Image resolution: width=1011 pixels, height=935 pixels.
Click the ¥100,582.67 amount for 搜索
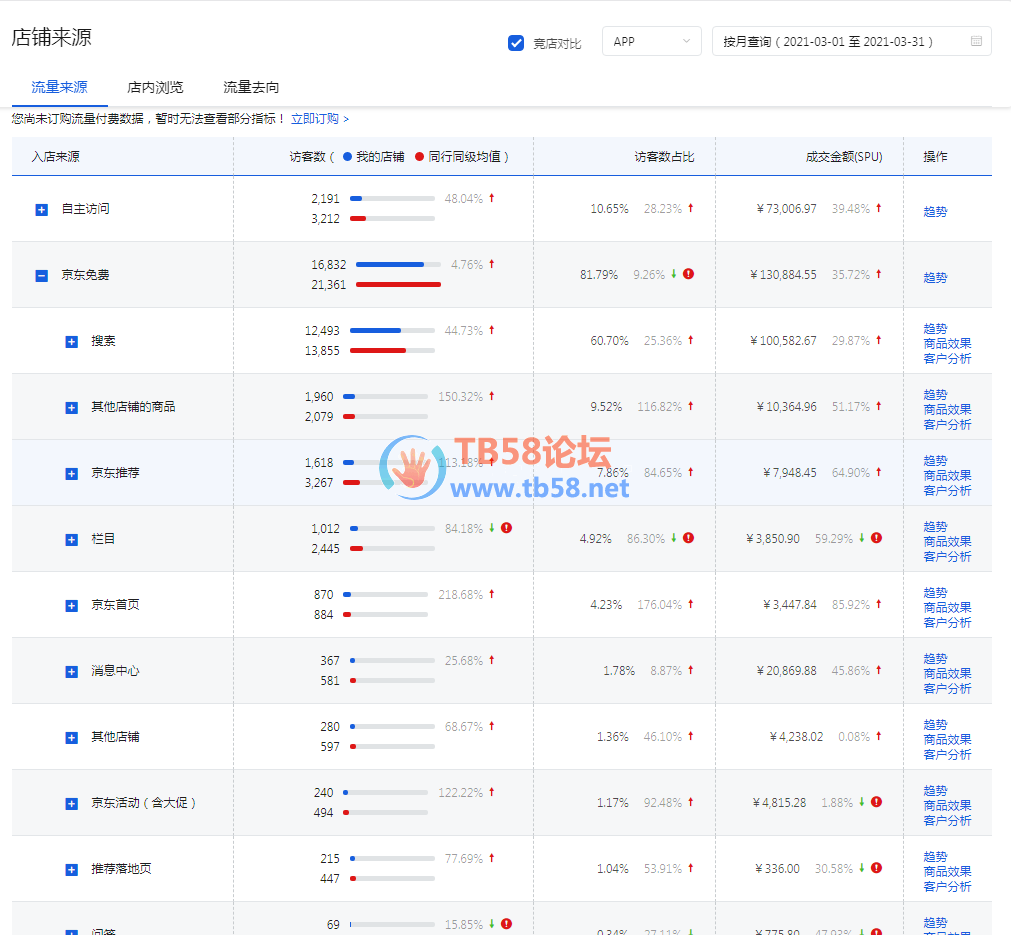(x=783, y=340)
